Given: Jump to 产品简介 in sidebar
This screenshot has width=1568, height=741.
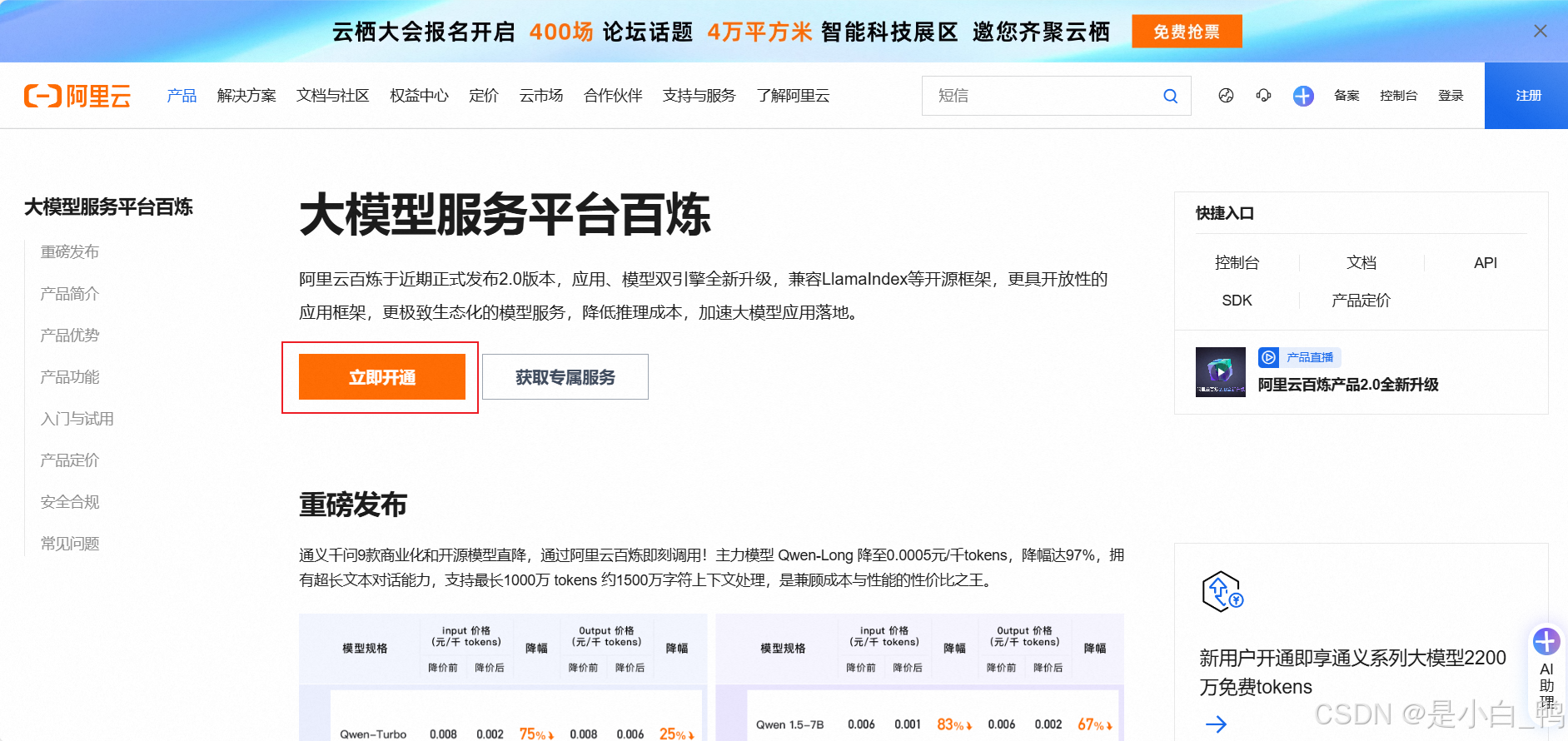Looking at the screenshot, I should click(70, 293).
